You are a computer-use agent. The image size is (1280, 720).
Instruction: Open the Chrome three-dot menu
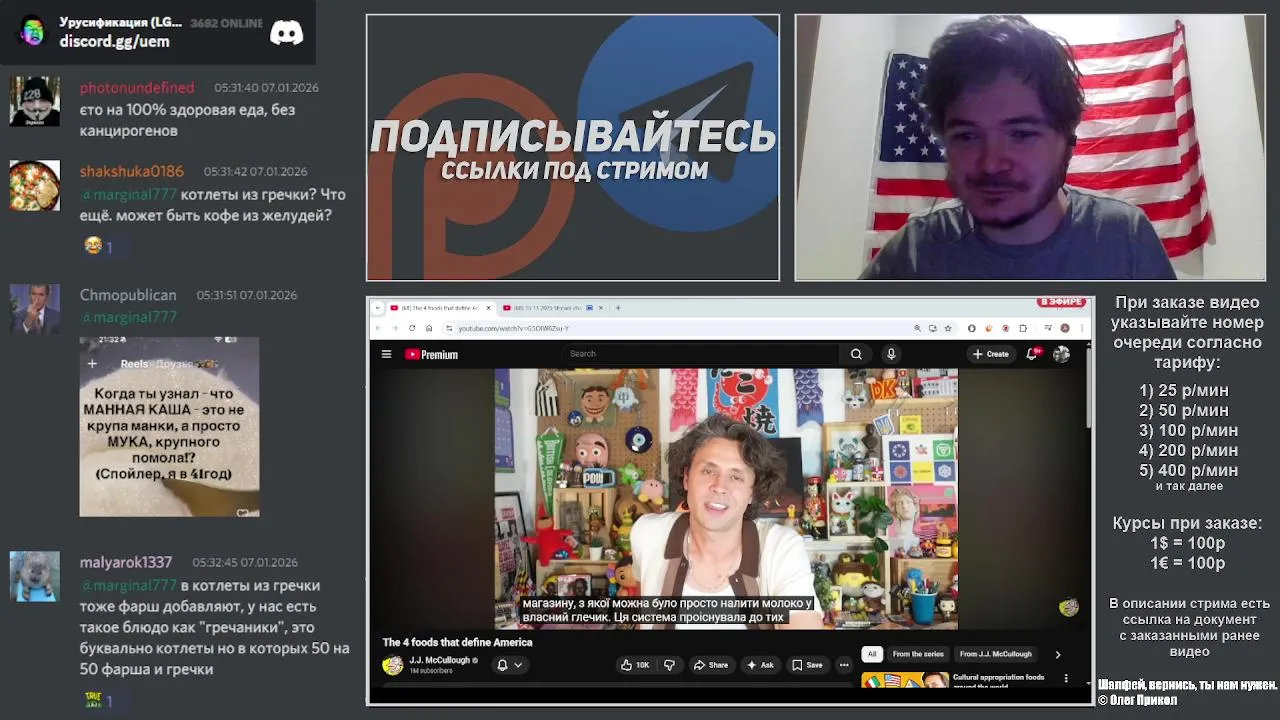pos(1081,328)
